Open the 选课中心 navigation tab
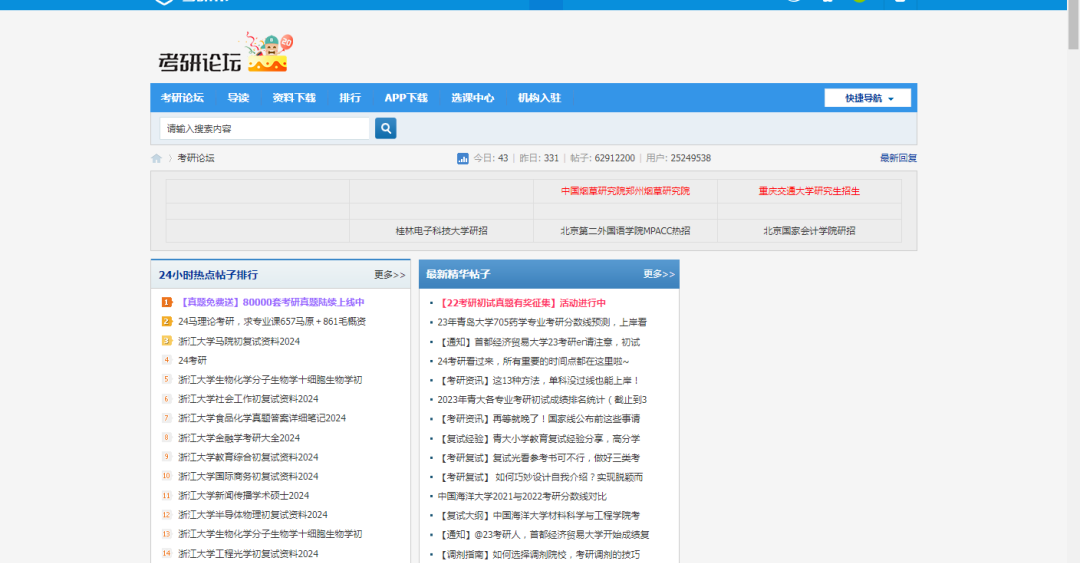1080x563 pixels. tap(472, 98)
